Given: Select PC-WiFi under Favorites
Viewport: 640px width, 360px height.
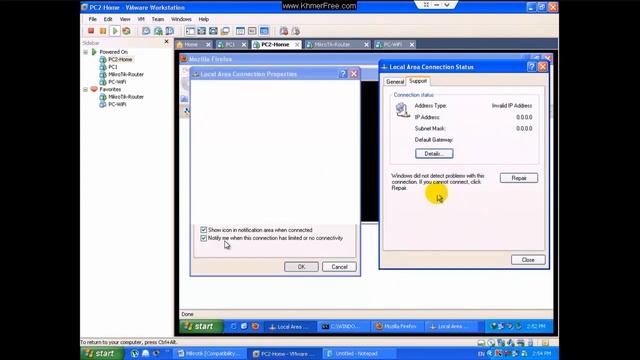Looking at the screenshot, I should pyautogui.click(x=117, y=104).
